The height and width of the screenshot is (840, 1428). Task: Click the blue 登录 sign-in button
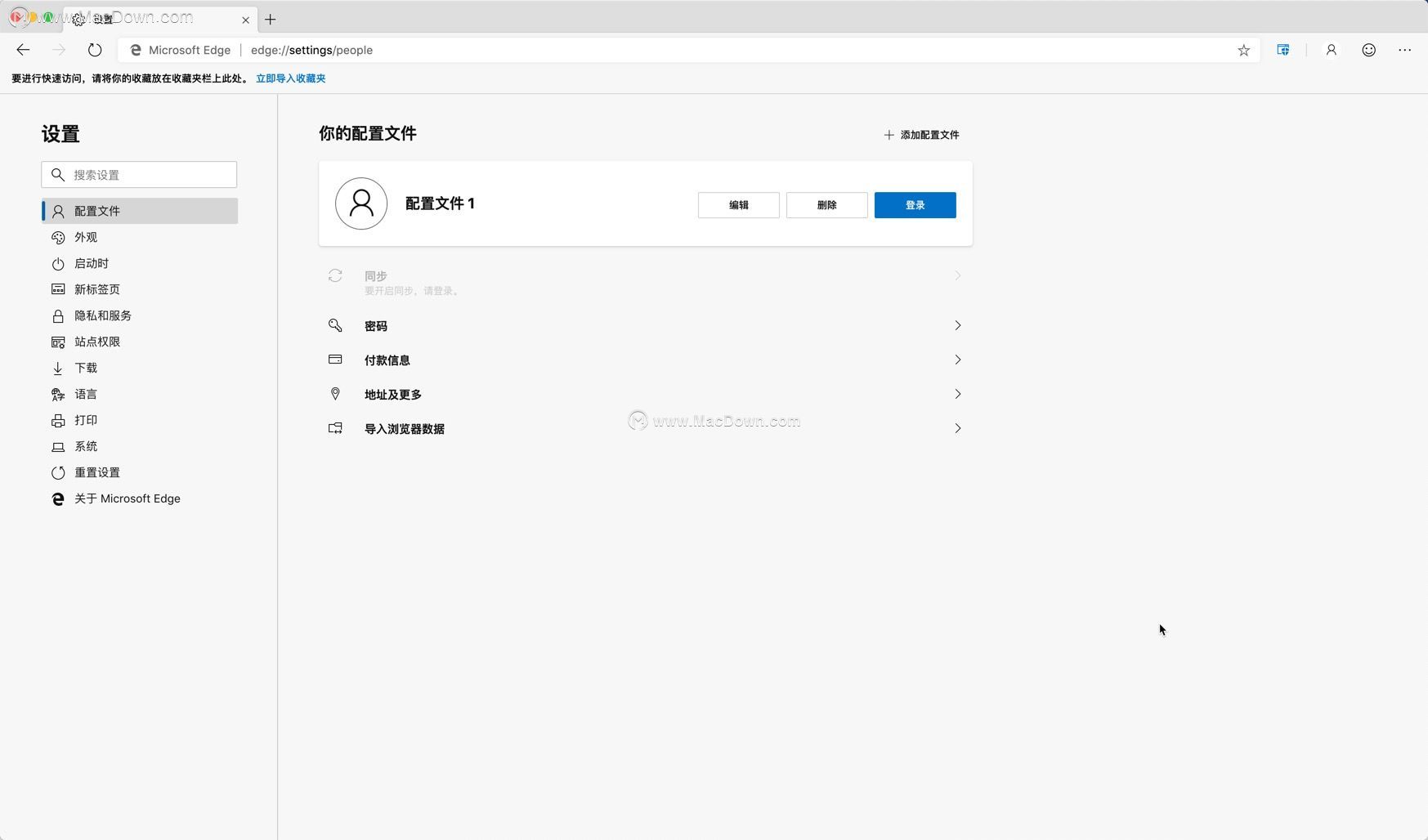point(915,205)
